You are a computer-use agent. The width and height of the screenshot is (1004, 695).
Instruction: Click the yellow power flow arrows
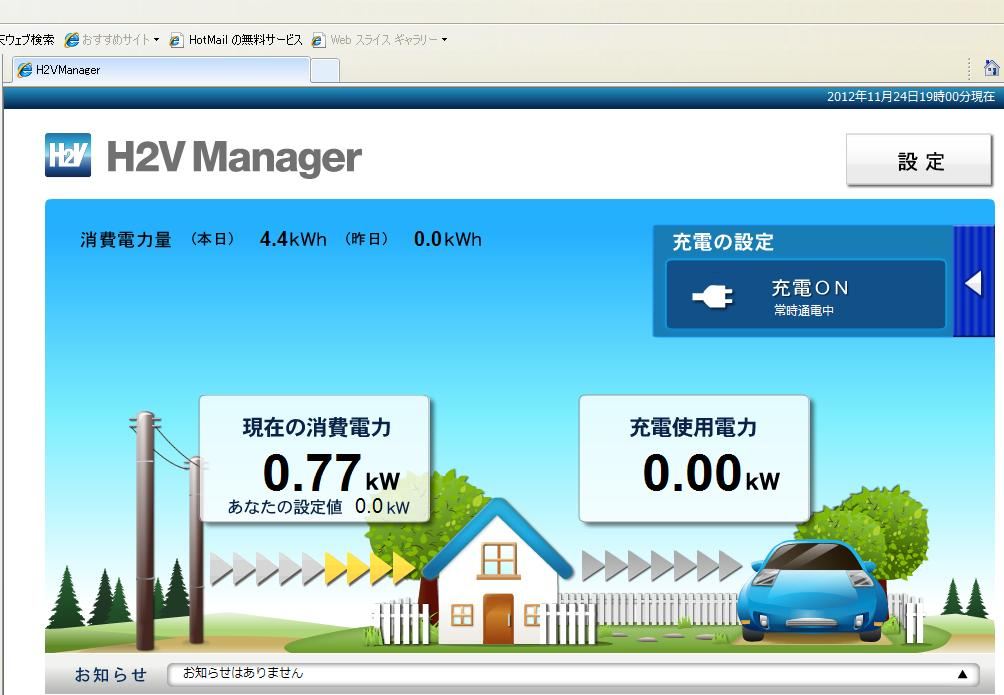(369, 568)
